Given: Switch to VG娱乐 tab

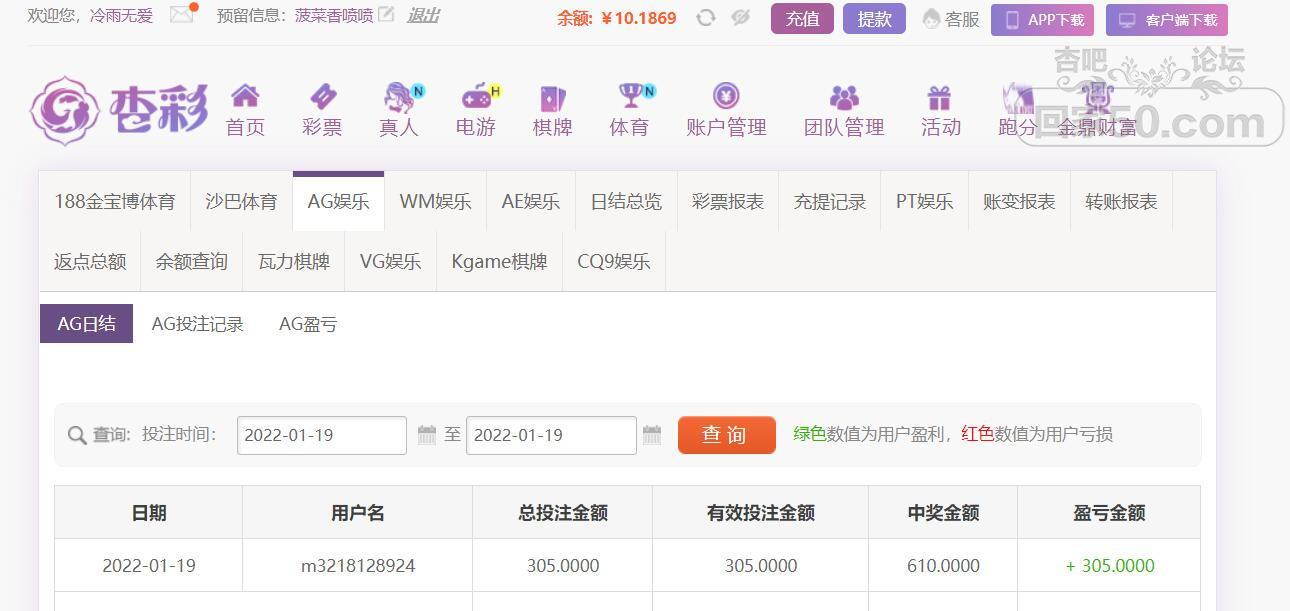Looking at the screenshot, I should point(390,261).
